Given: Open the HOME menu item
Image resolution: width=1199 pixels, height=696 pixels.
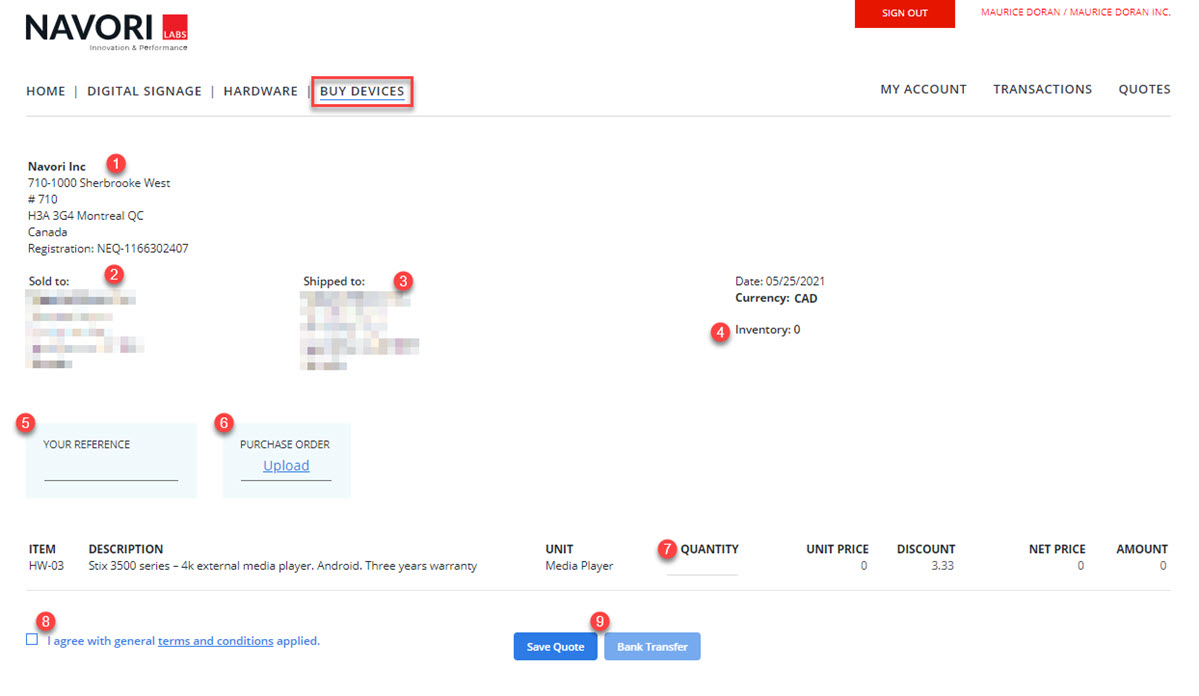Looking at the screenshot, I should pyautogui.click(x=46, y=91).
